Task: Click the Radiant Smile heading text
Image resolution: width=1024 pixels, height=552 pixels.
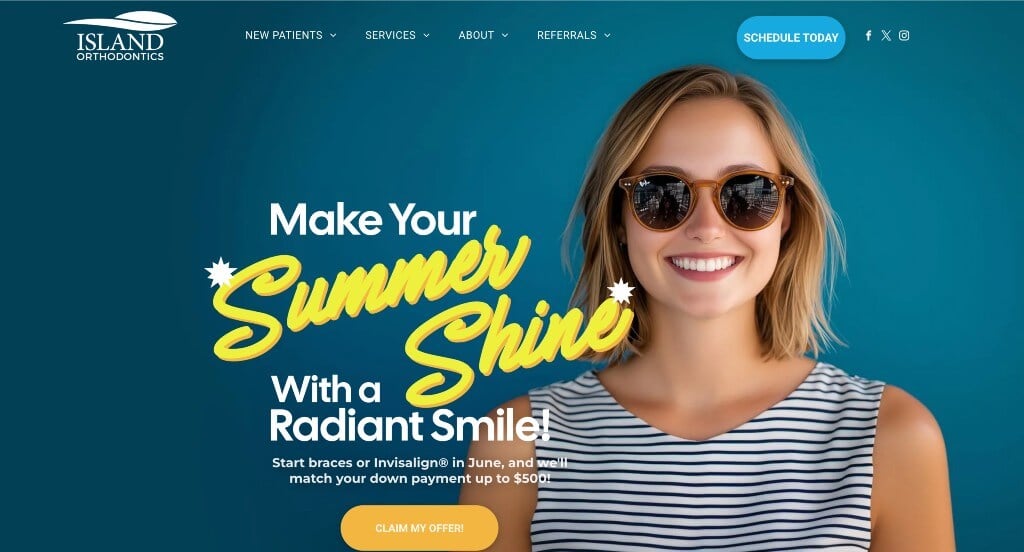Action: pyautogui.click(x=409, y=425)
